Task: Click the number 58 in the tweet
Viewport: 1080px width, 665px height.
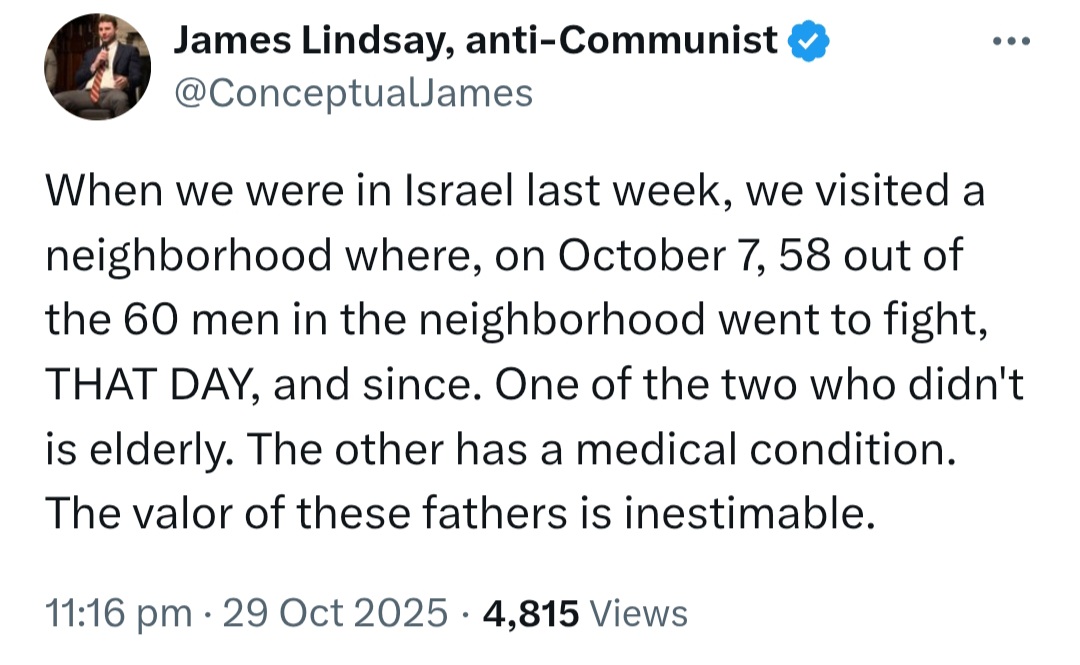Action: [805, 255]
